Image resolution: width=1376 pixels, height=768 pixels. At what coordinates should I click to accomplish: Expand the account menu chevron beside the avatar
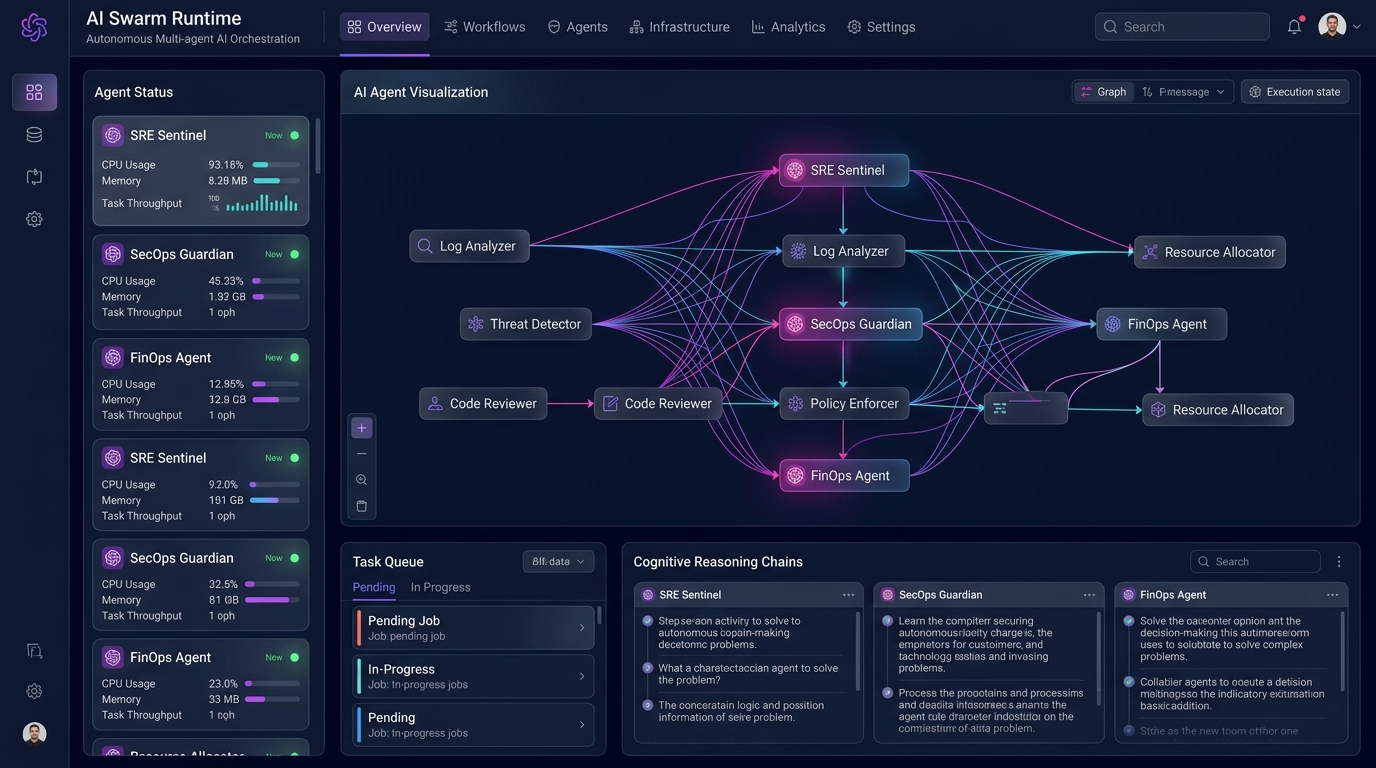[1357, 27]
